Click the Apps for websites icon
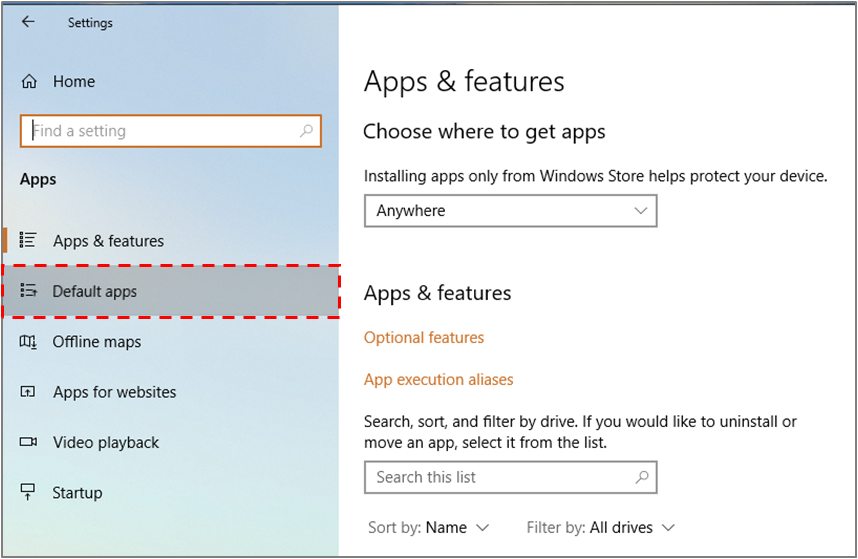Screen dimensions: 858x559 pos(27,392)
